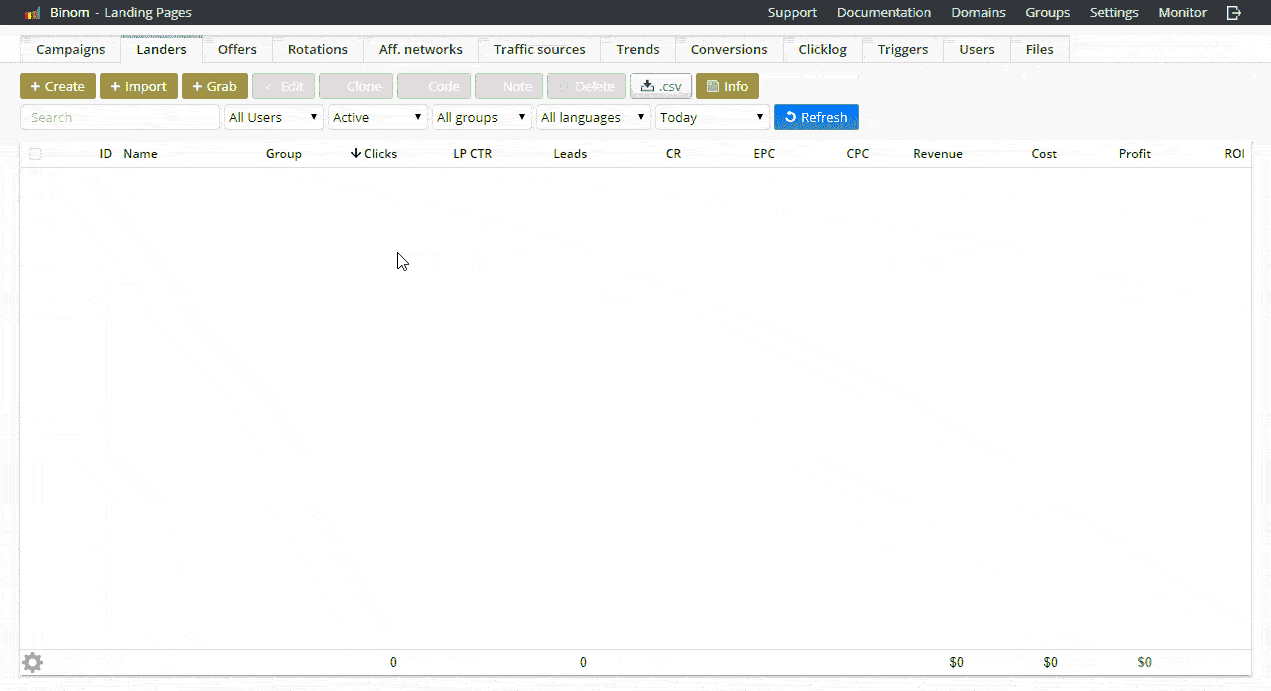Sort by the Group column header
Viewport: 1271px width, 691px height.
283,154
